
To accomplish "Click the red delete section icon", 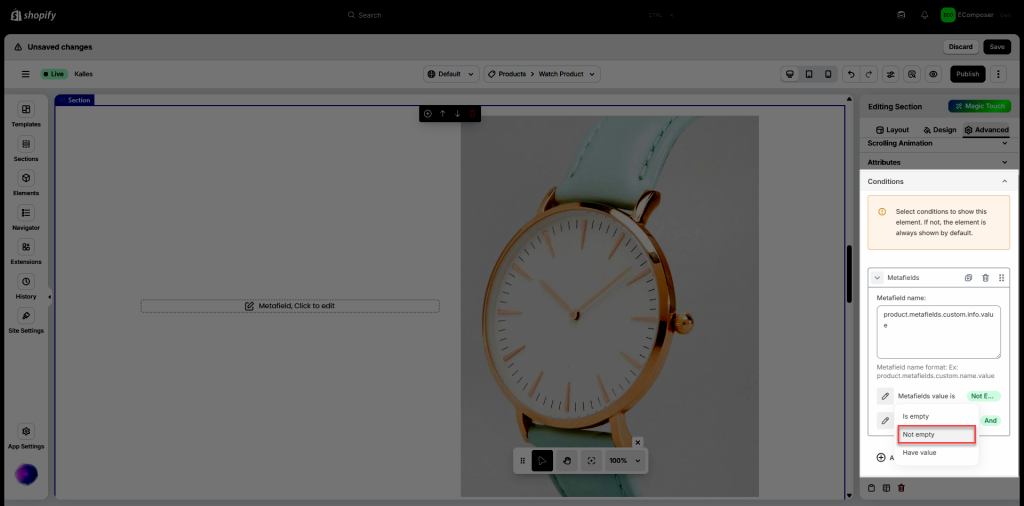I will click(x=473, y=114).
